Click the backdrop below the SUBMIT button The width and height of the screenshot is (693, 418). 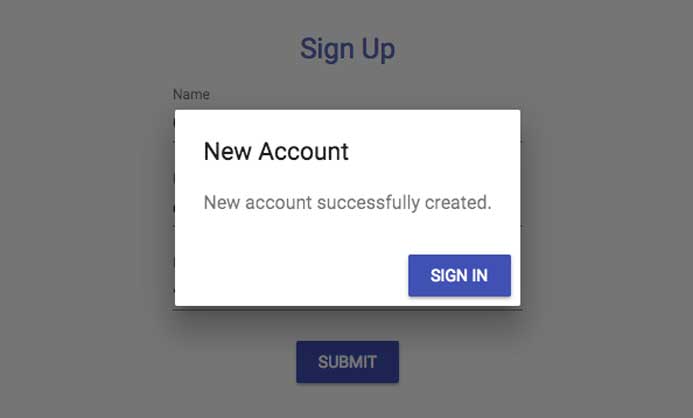pyautogui.click(x=347, y=400)
